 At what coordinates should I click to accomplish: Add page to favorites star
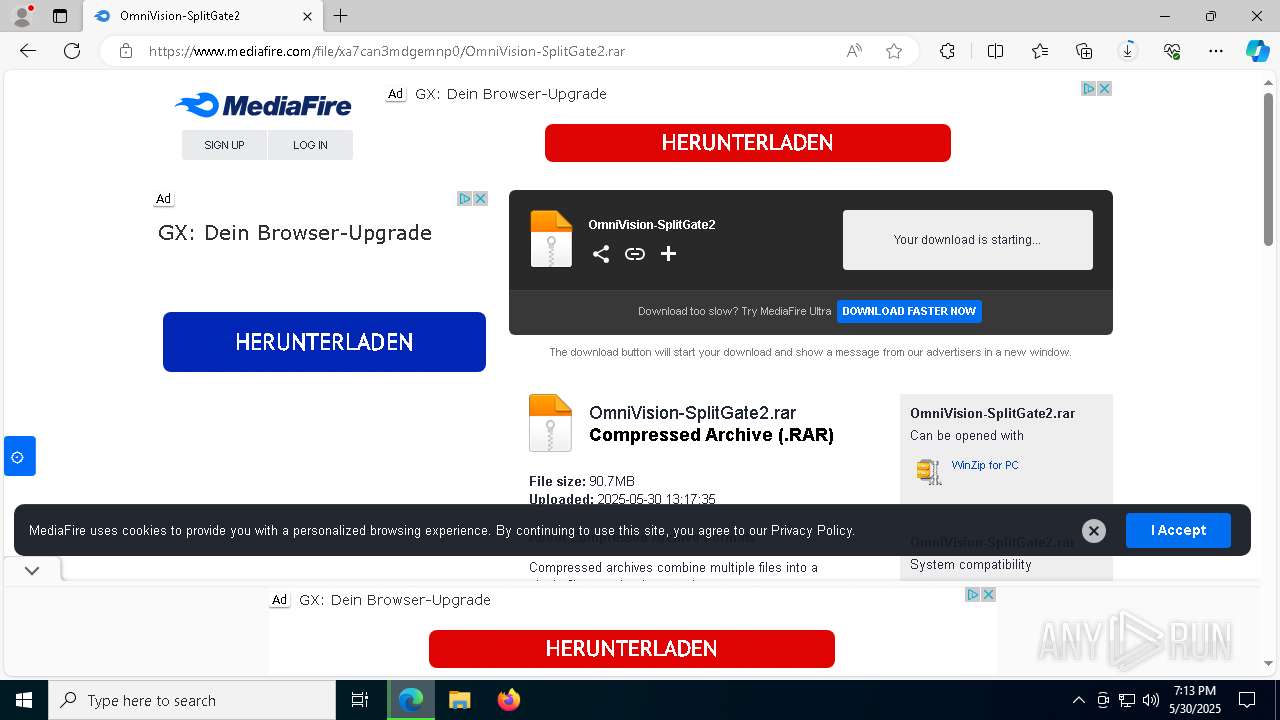point(894,51)
